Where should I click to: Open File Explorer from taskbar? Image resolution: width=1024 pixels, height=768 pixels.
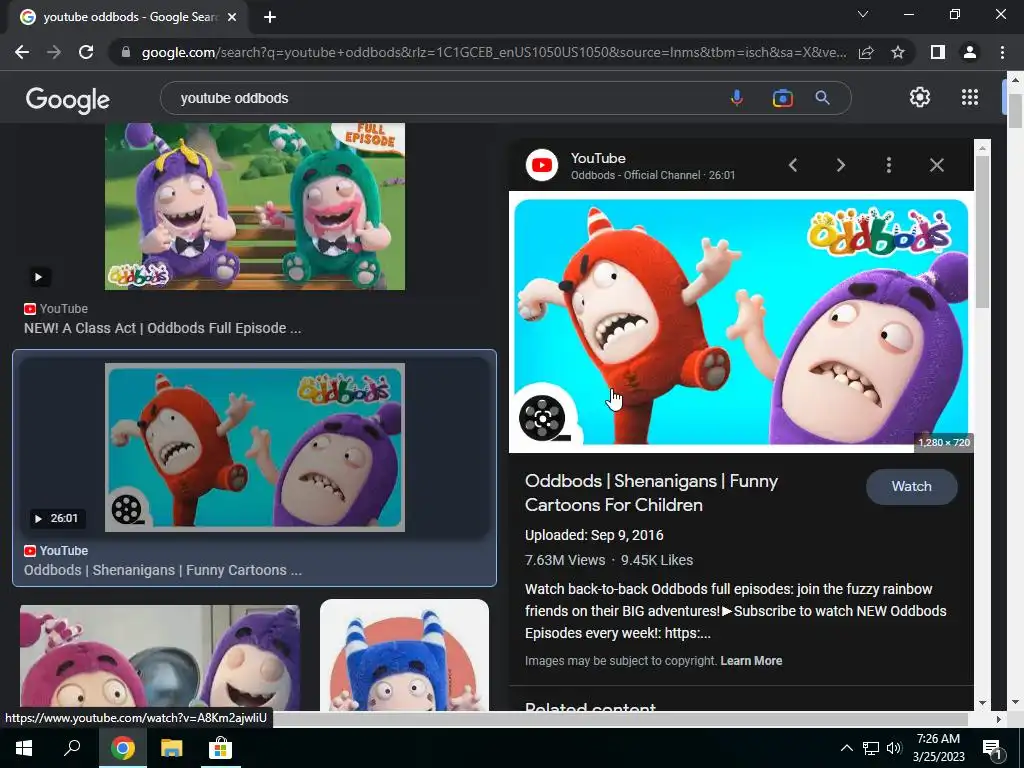(172, 748)
